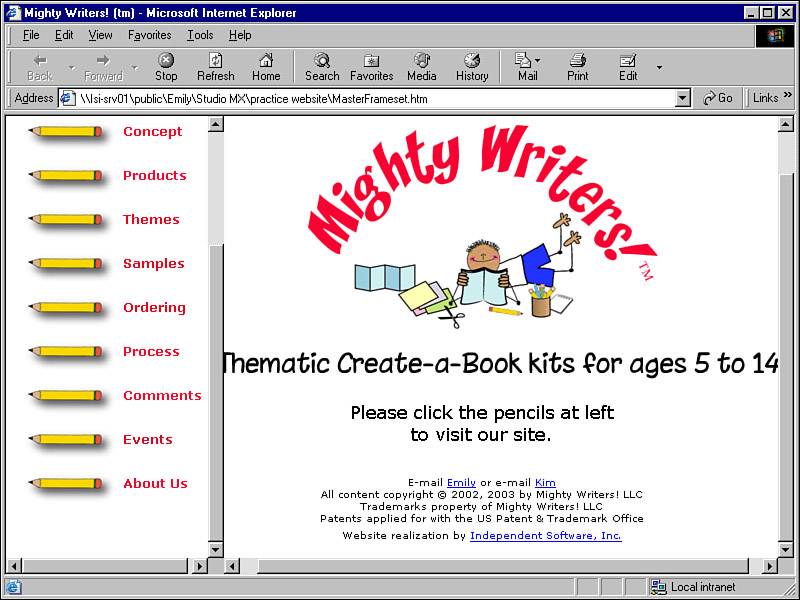Click the Edit toolbar icon
Viewport: 800px width, 600px height.
(x=628, y=68)
